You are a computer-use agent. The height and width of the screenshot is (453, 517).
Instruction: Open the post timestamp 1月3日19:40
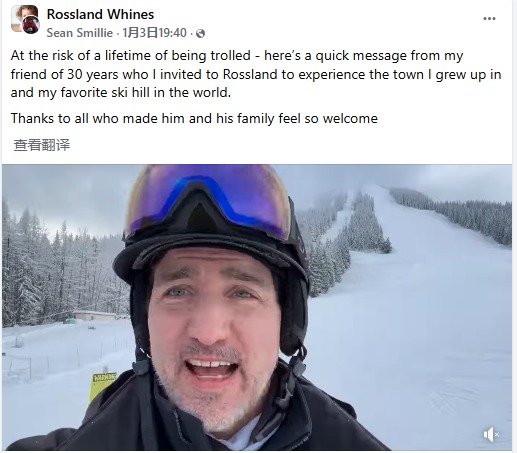[x=154, y=33]
